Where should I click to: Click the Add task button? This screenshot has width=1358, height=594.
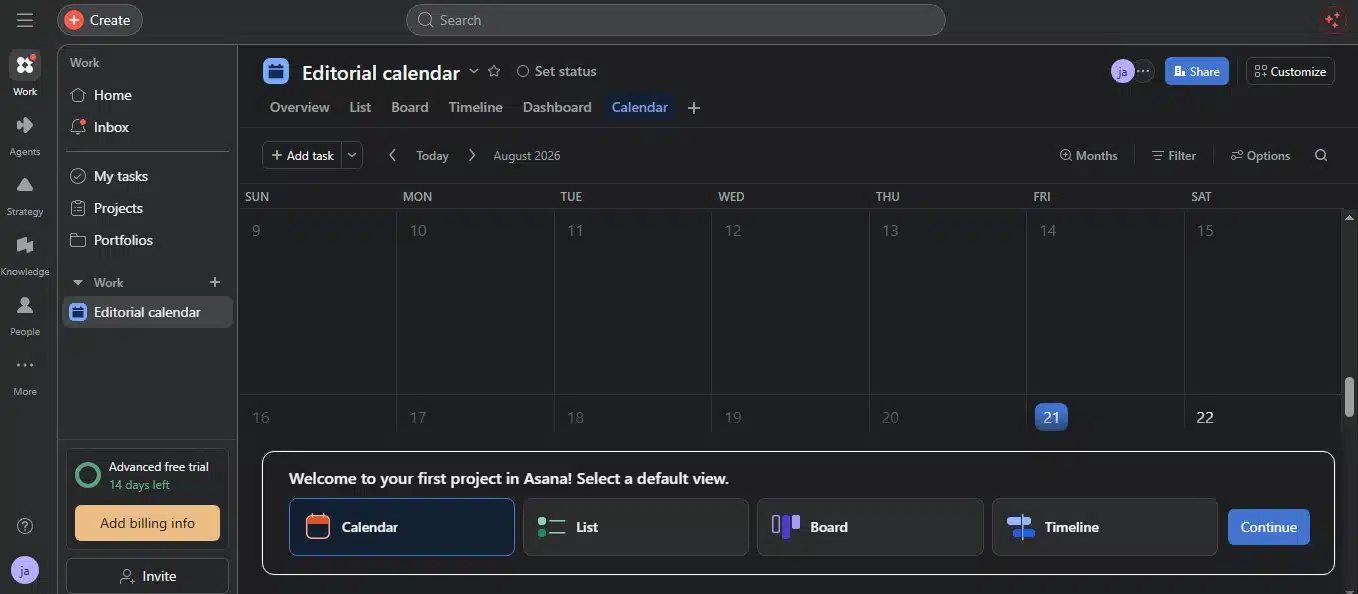pyautogui.click(x=302, y=155)
